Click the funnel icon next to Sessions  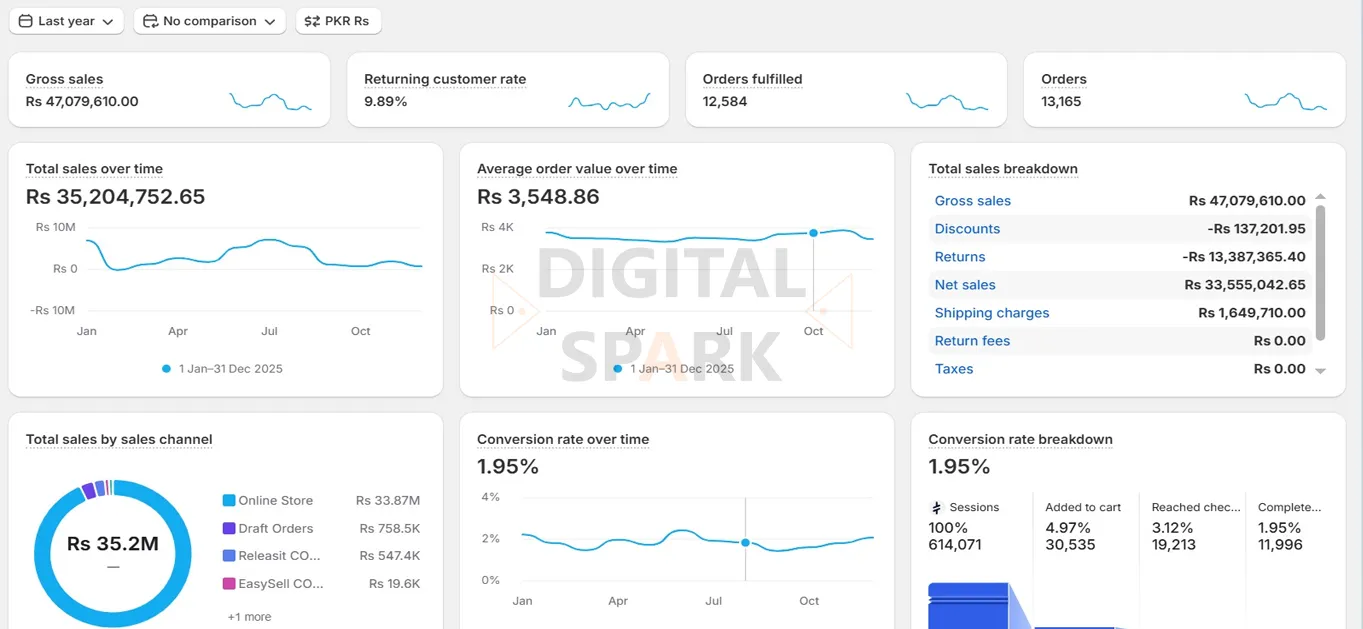click(938, 507)
